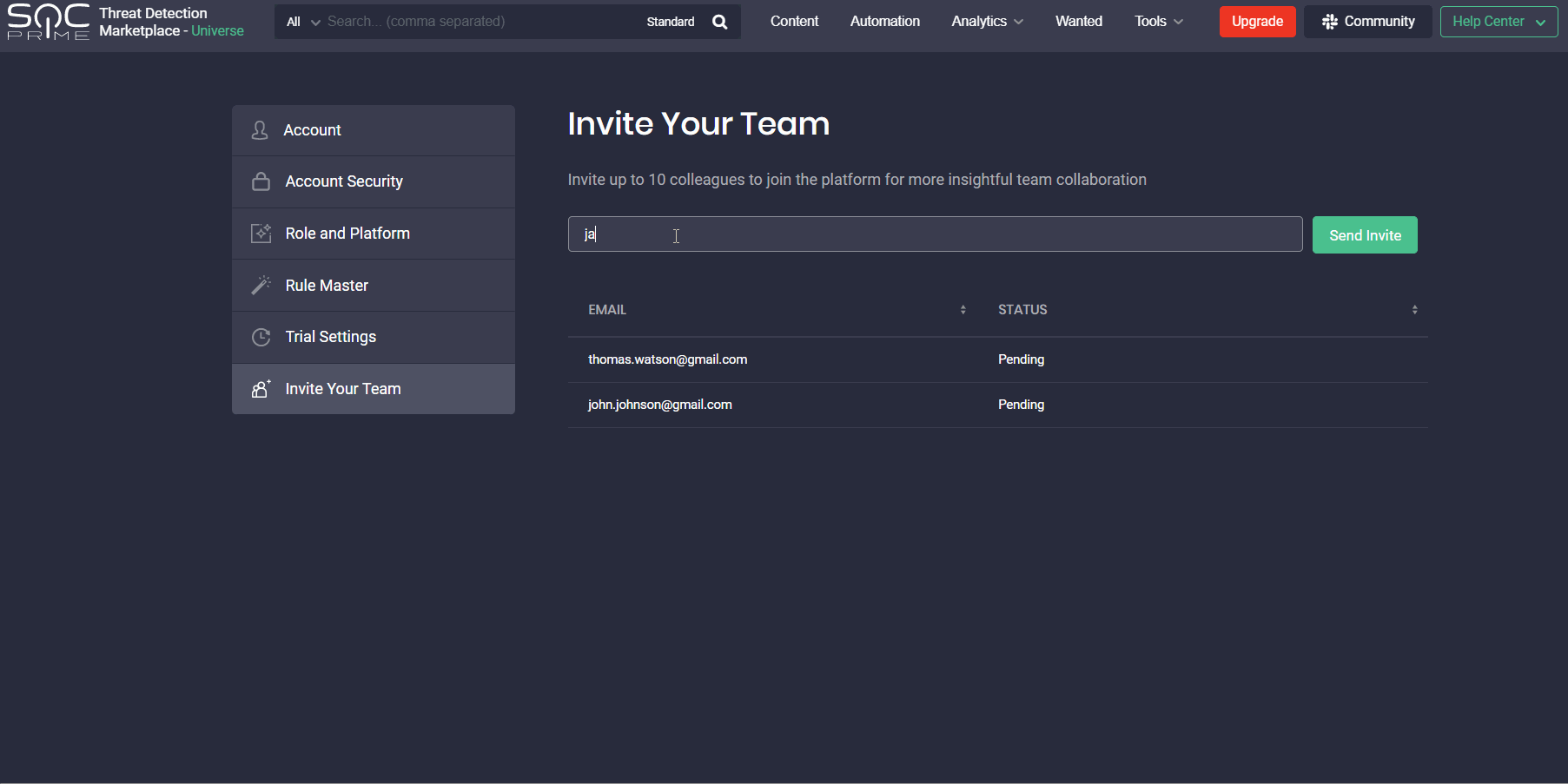Click the search magnifier icon
This screenshot has height=784, width=1568.
[x=719, y=22]
